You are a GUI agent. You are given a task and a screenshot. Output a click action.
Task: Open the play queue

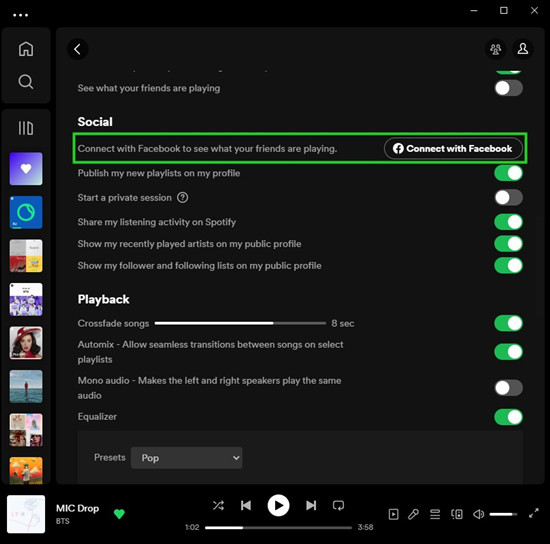coord(435,514)
